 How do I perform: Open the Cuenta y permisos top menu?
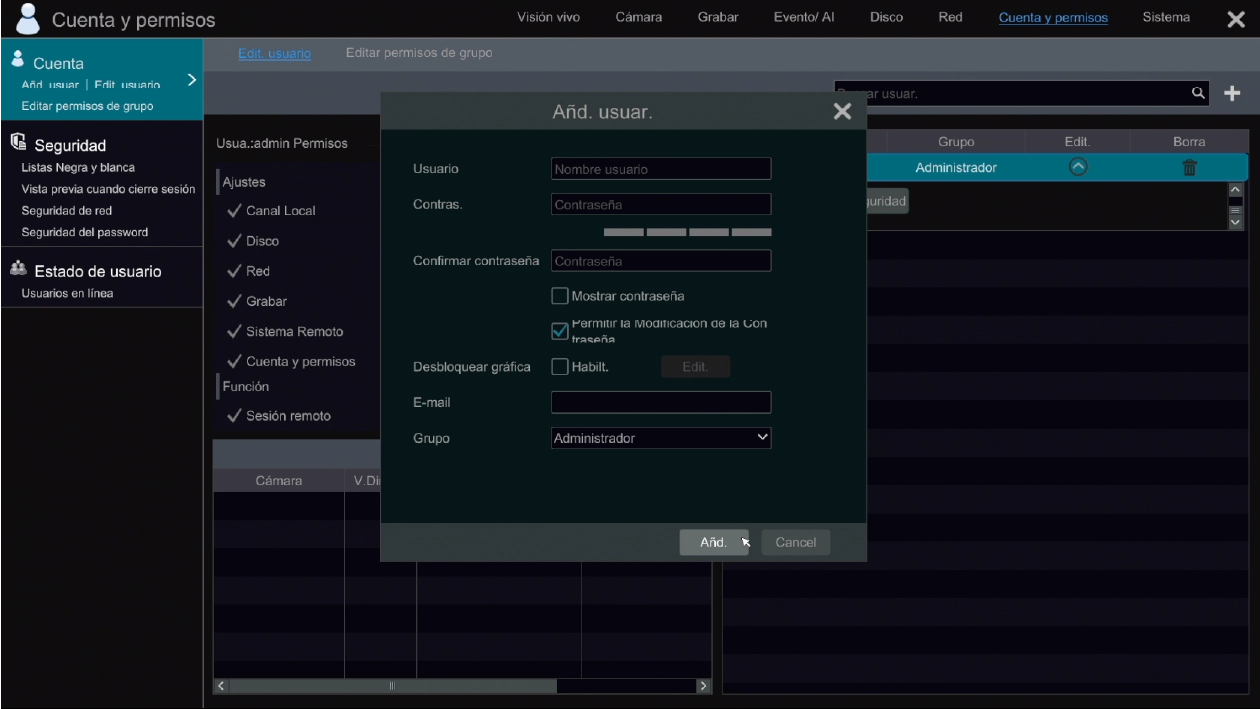[1053, 17]
